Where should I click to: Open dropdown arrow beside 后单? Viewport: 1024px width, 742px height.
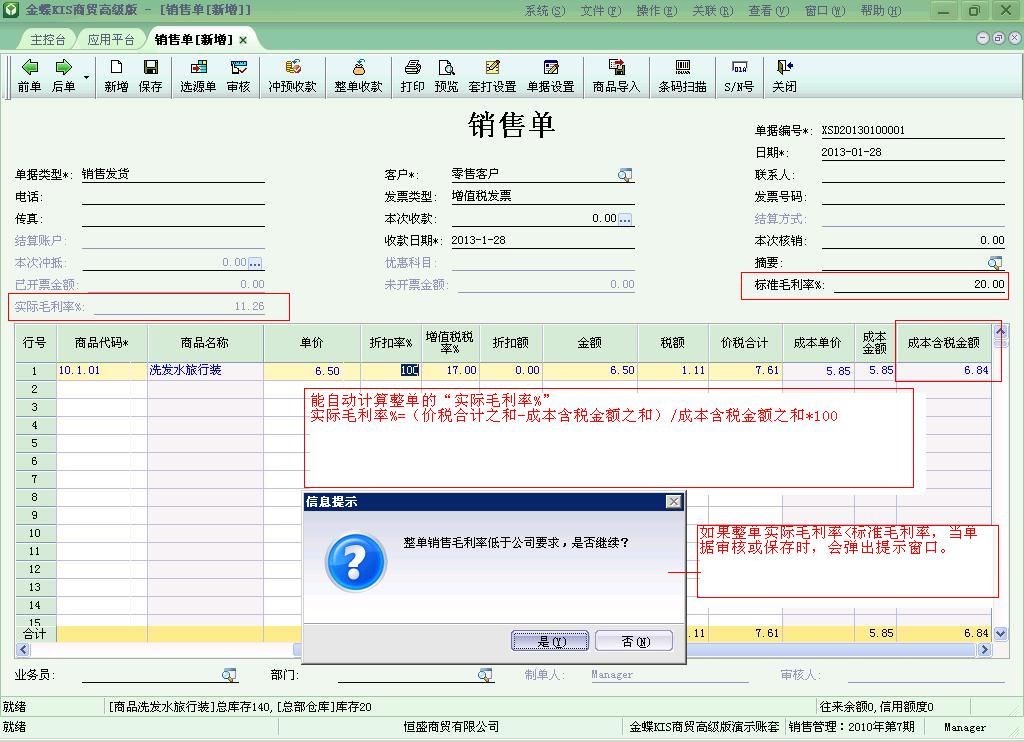pyautogui.click(x=86, y=78)
